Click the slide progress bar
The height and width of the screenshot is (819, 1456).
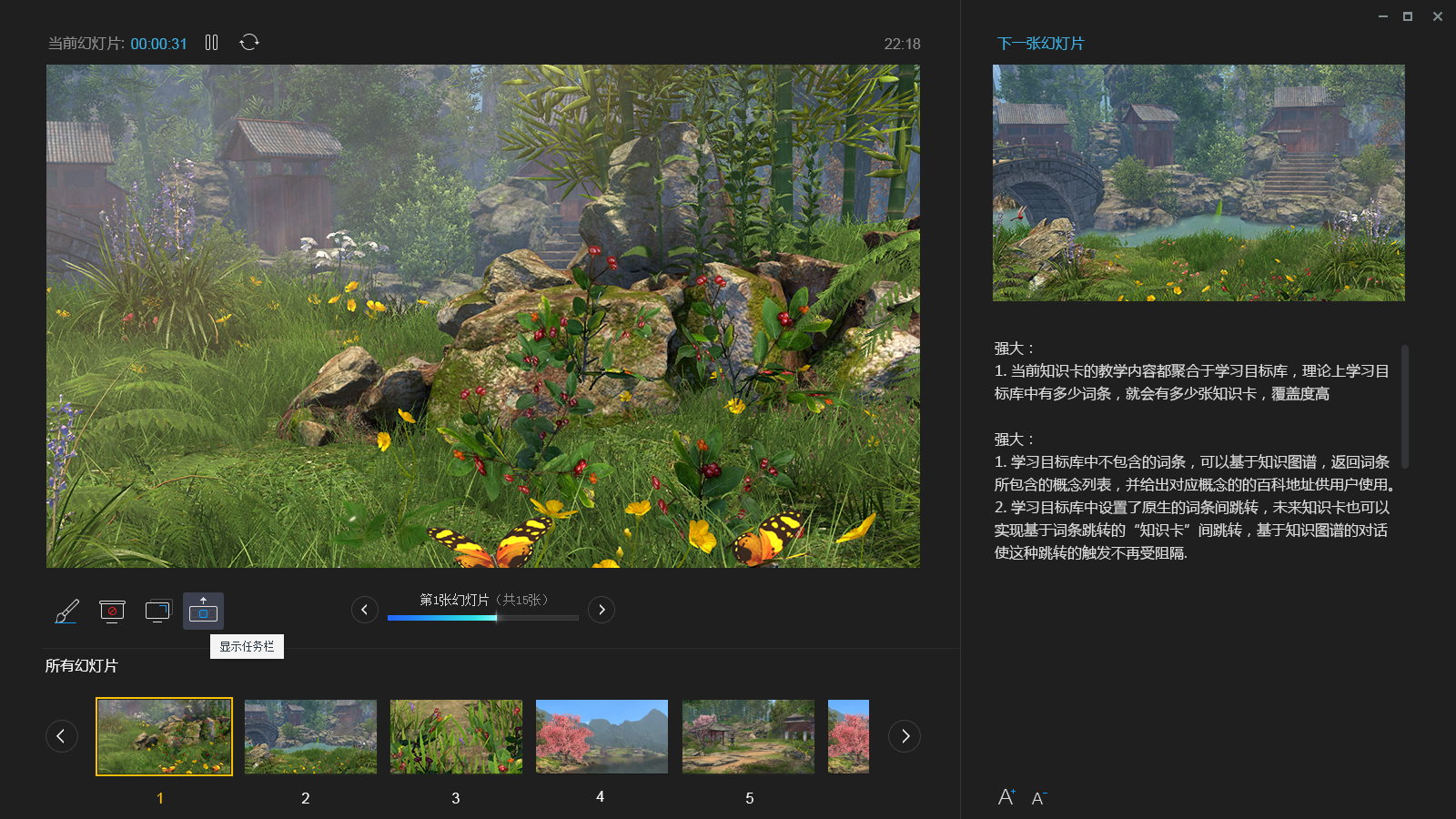point(483,618)
